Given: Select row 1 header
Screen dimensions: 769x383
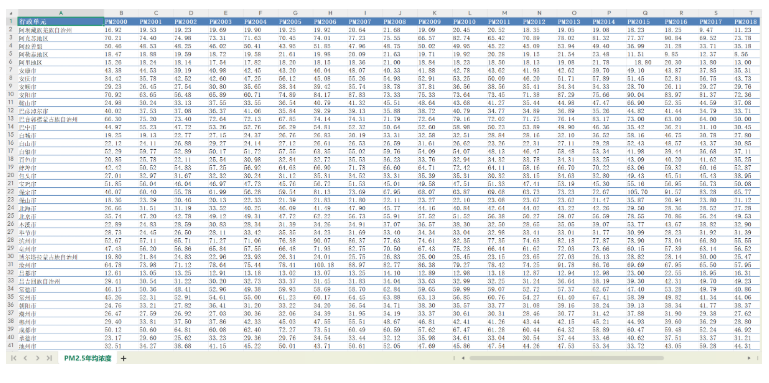Looking at the screenshot, I should pos(11,22).
